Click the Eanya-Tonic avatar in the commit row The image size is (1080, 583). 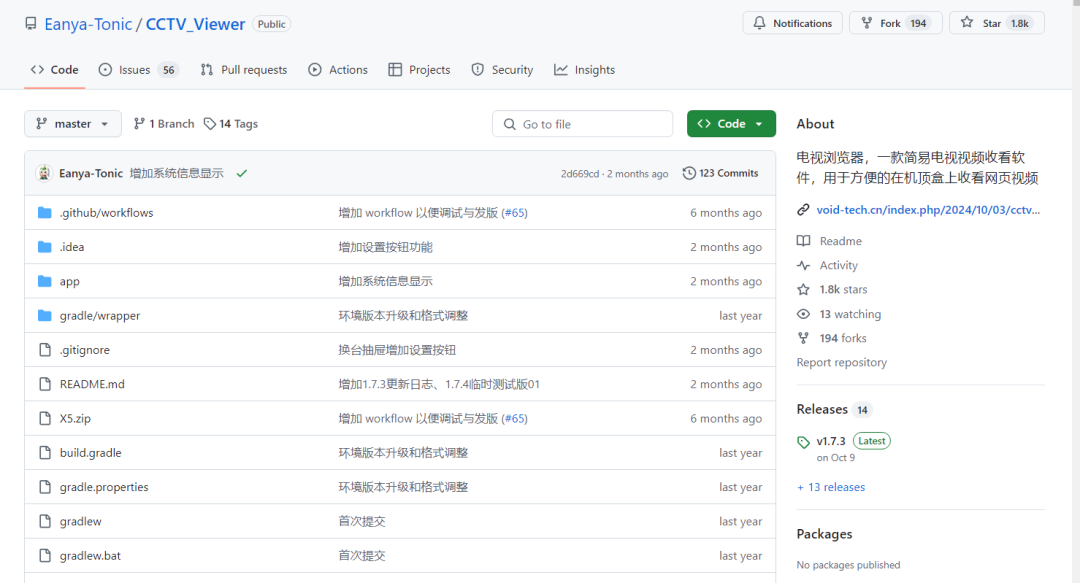pyautogui.click(x=44, y=173)
